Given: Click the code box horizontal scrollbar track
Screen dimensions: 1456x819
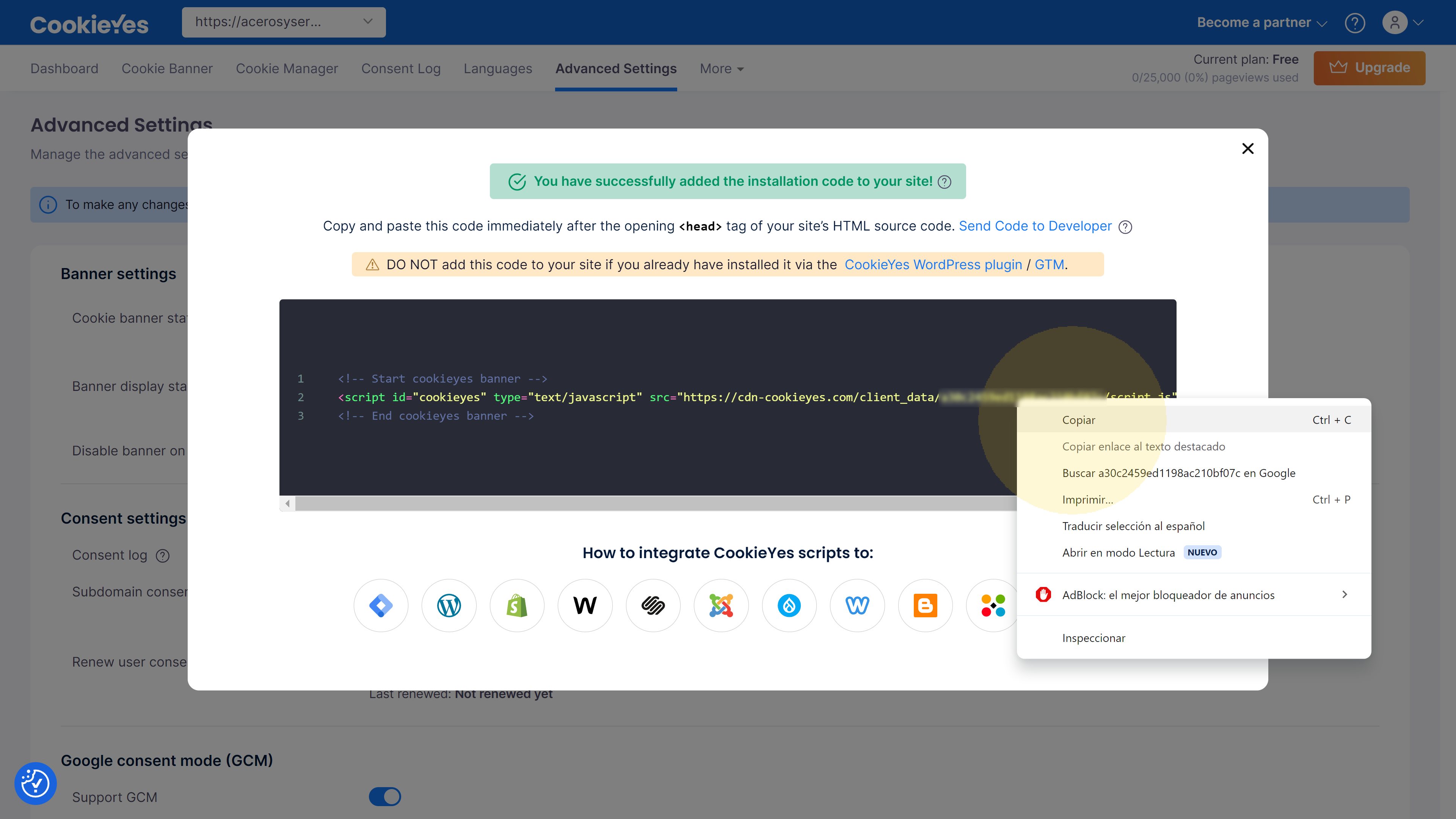Looking at the screenshot, I should (x=656, y=504).
